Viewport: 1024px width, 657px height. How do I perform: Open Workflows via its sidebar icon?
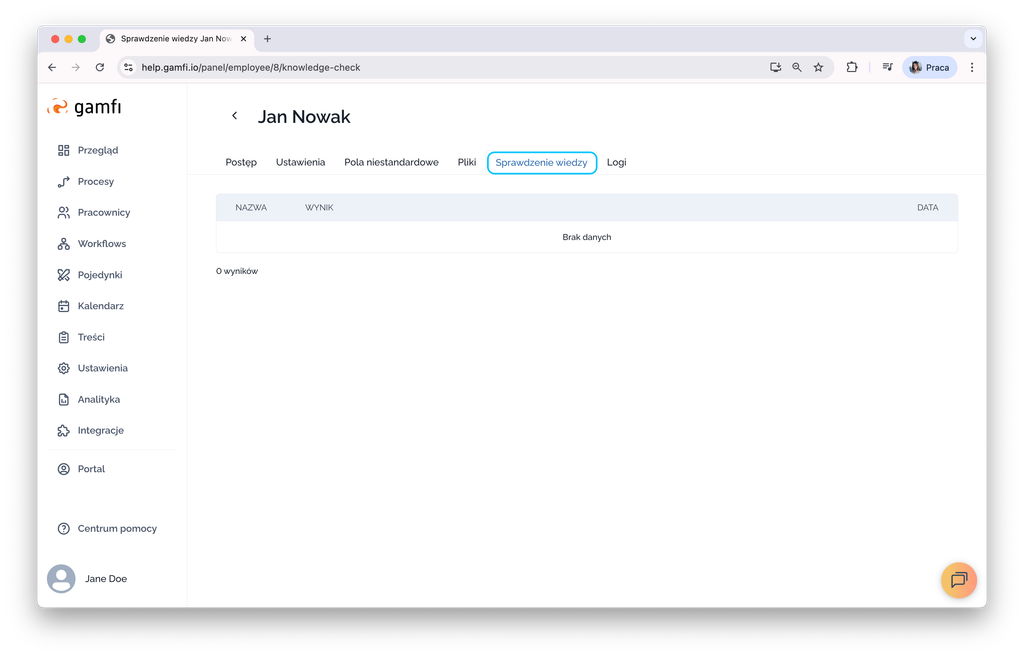pyautogui.click(x=64, y=244)
